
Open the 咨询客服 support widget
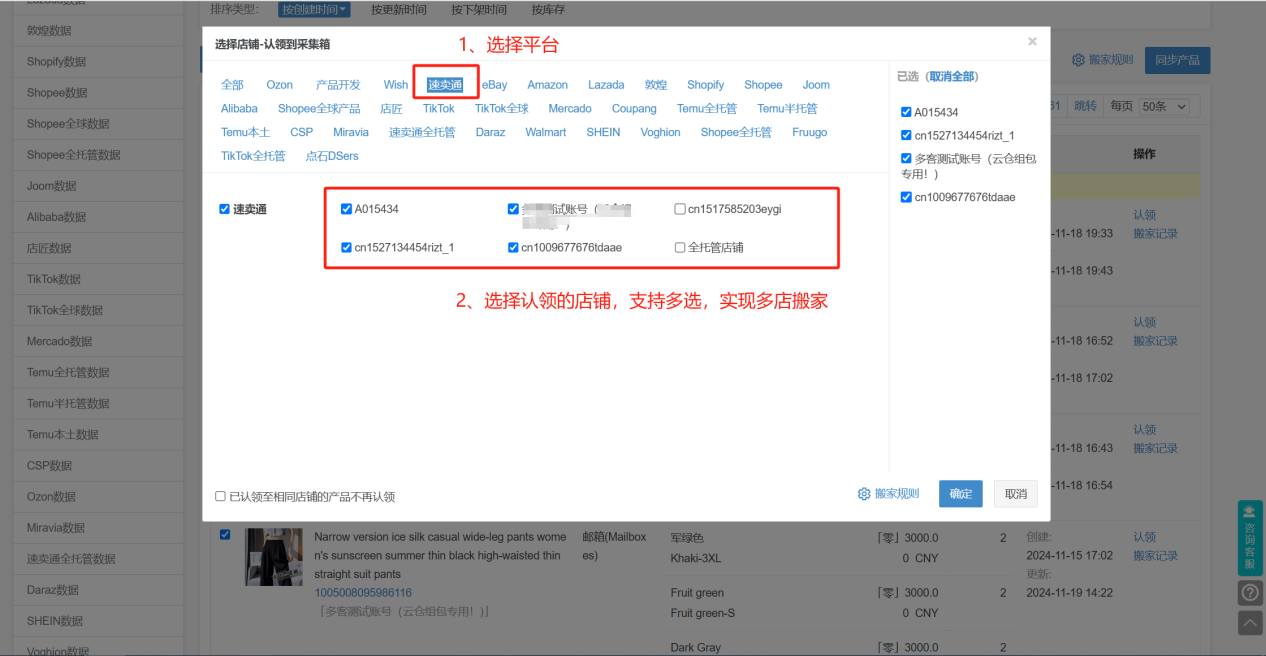[x=1250, y=537]
